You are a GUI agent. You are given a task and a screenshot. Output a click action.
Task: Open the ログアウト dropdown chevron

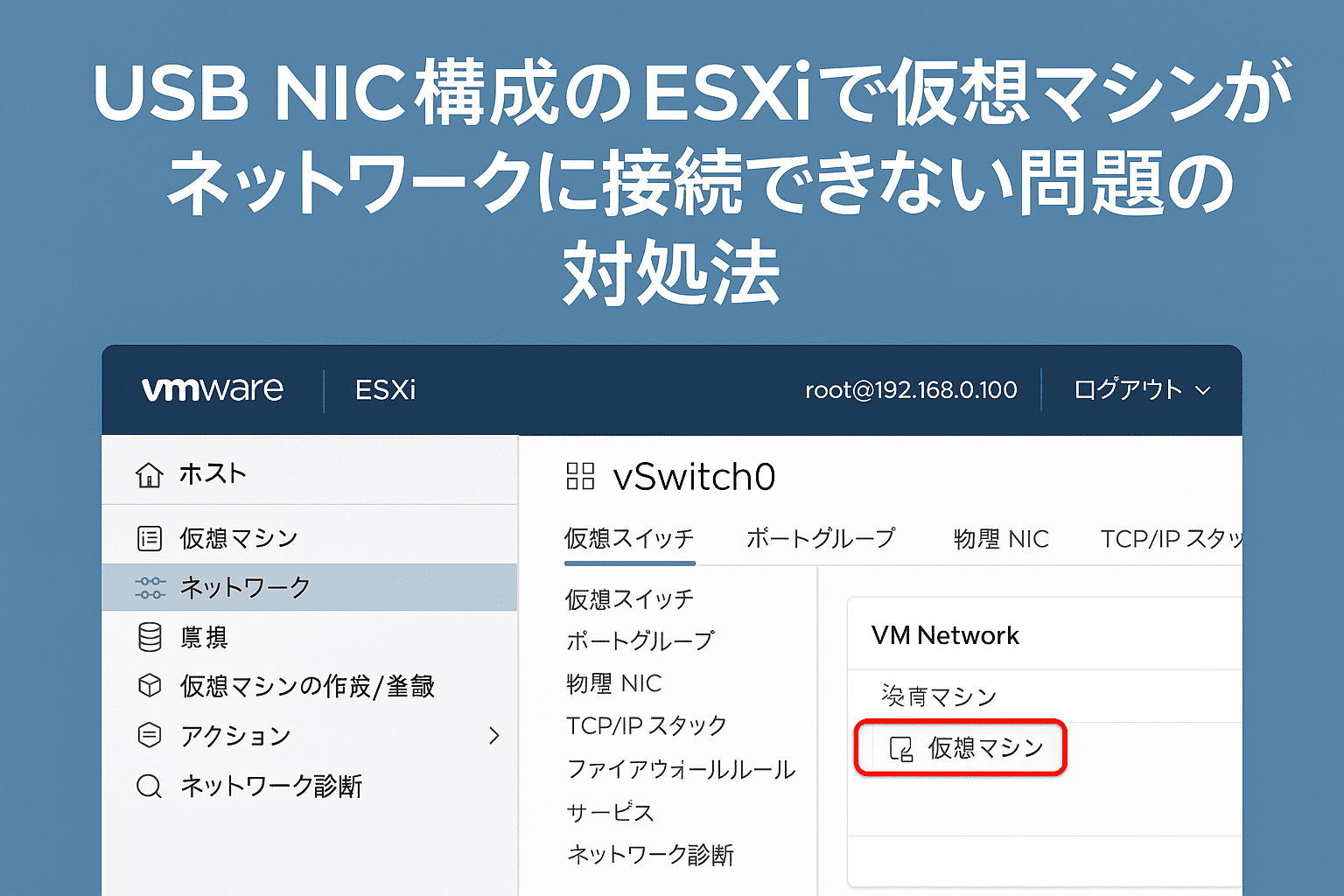(1203, 390)
